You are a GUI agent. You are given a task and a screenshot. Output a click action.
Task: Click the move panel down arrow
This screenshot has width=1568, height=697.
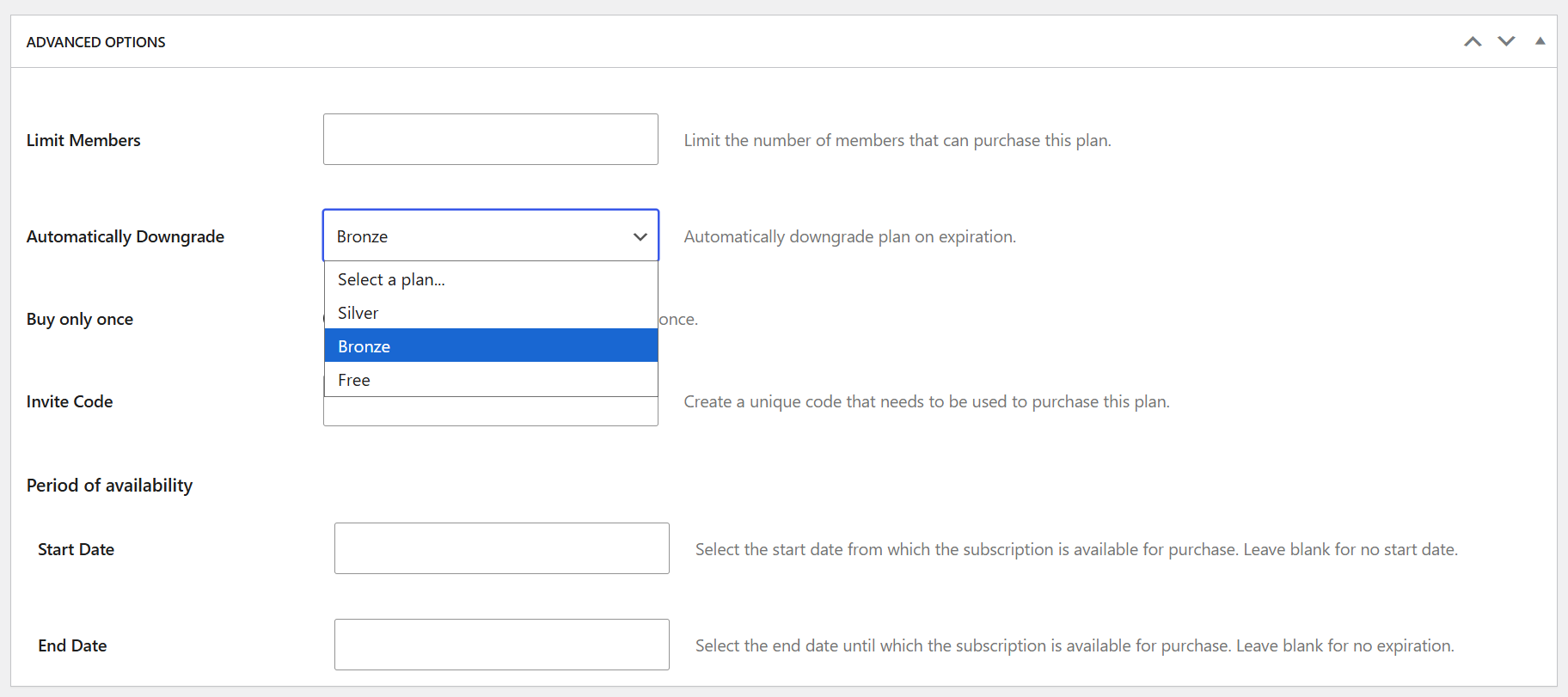(1506, 41)
